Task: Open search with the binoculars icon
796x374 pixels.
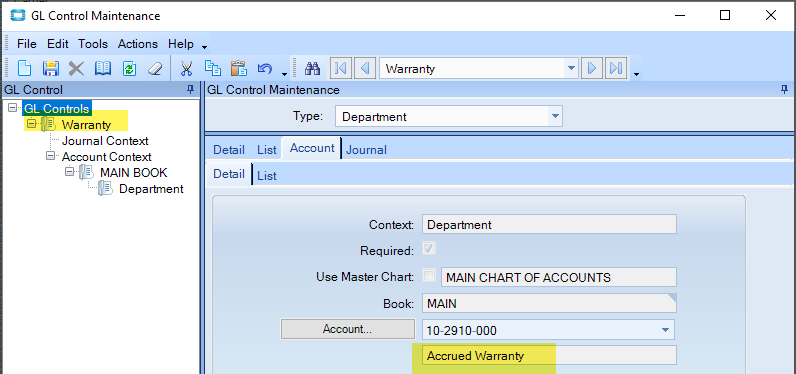Action: (312, 68)
